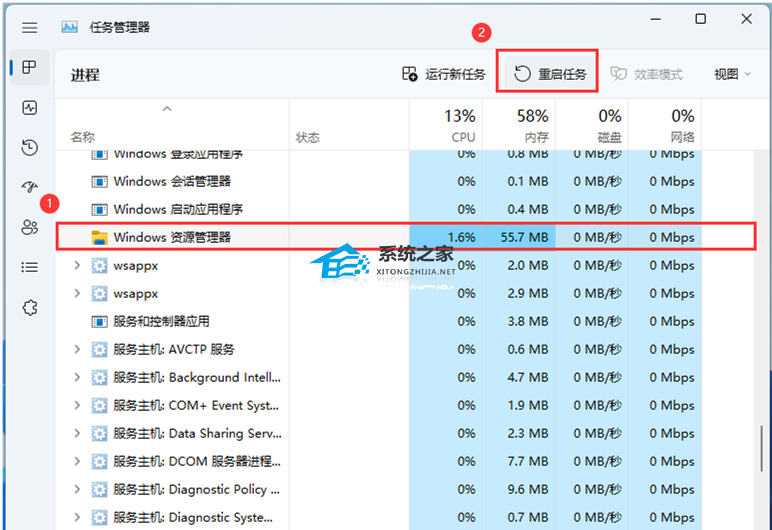Sort by 内存 58% column header

tap(519, 125)
